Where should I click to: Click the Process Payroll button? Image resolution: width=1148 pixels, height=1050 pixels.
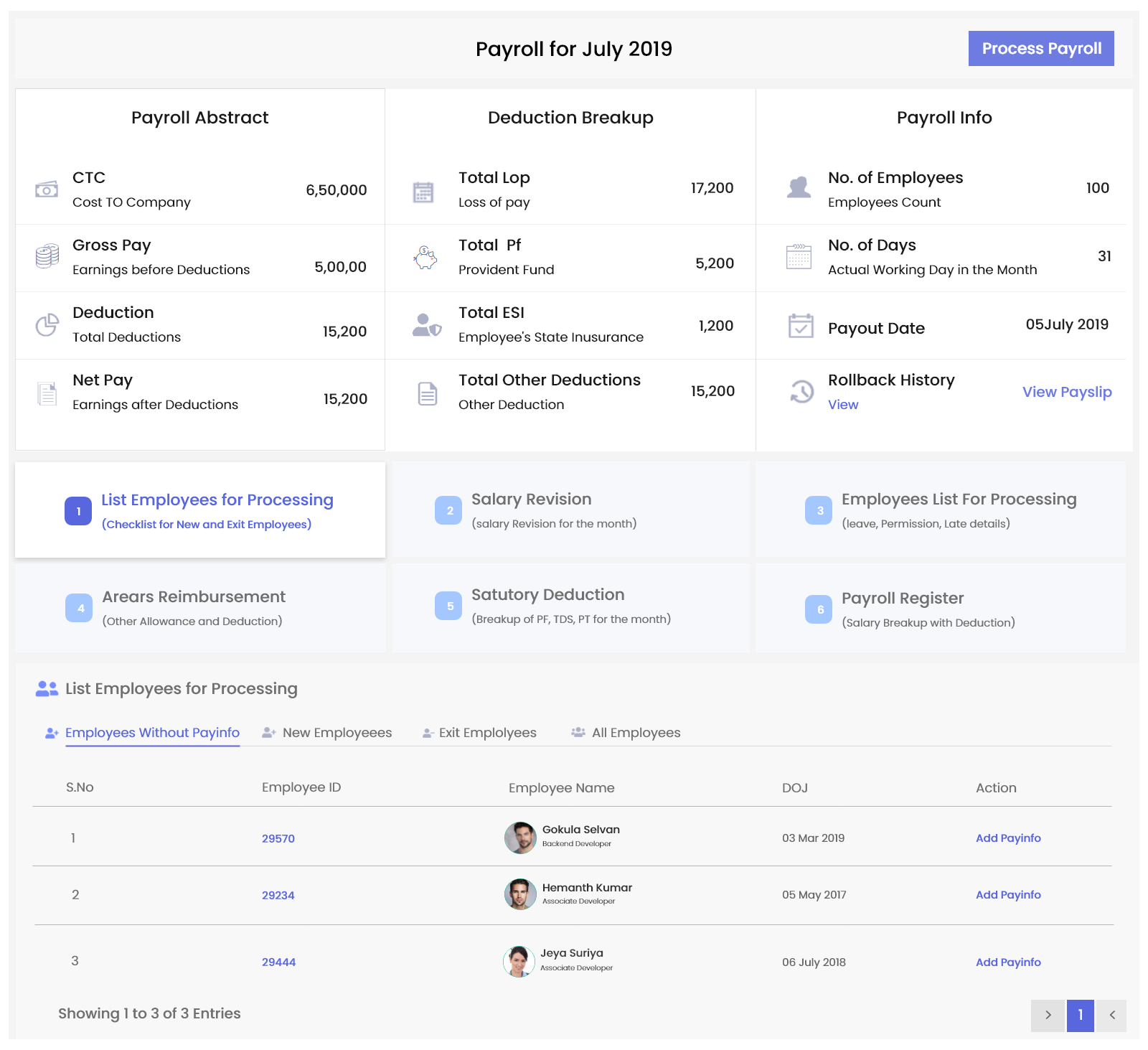(x=1041, y=49)
